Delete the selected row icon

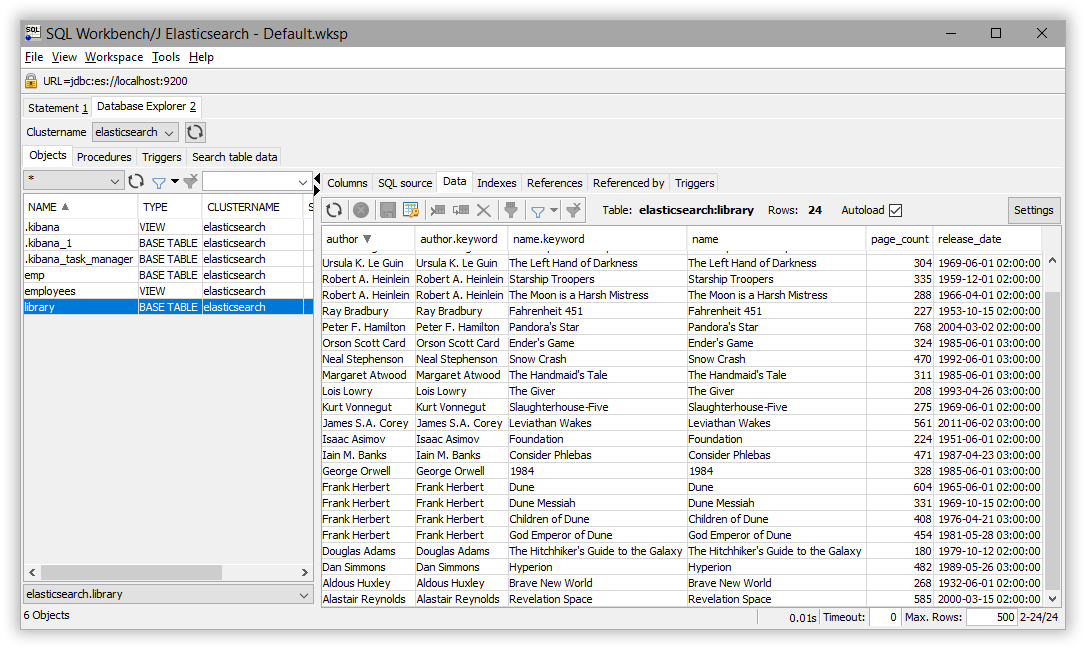pyautogui.click(x=485, y=210)
